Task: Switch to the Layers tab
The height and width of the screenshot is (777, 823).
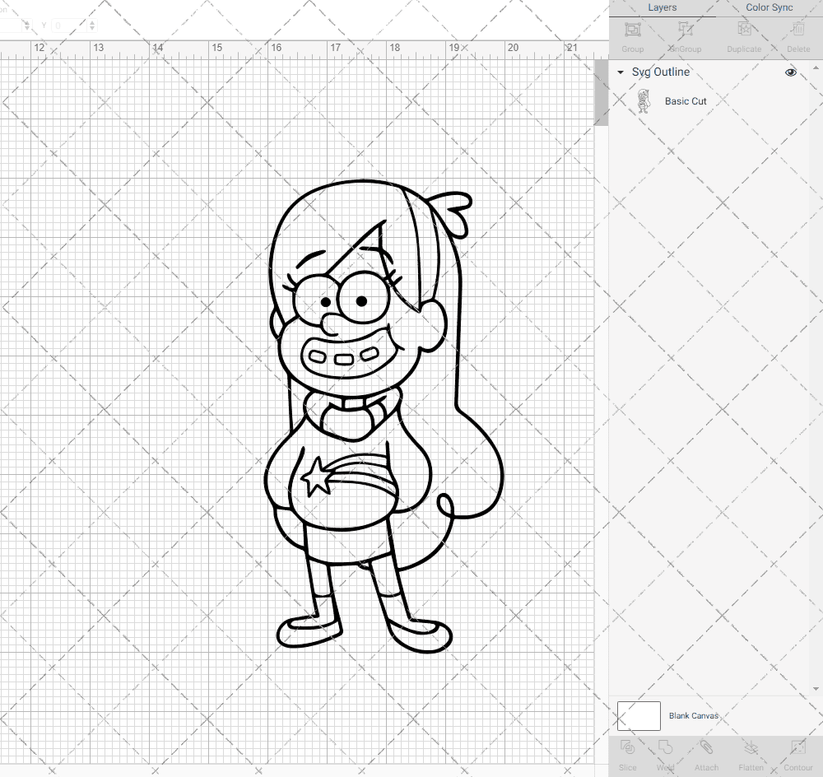Action: [x=662, y=8]
